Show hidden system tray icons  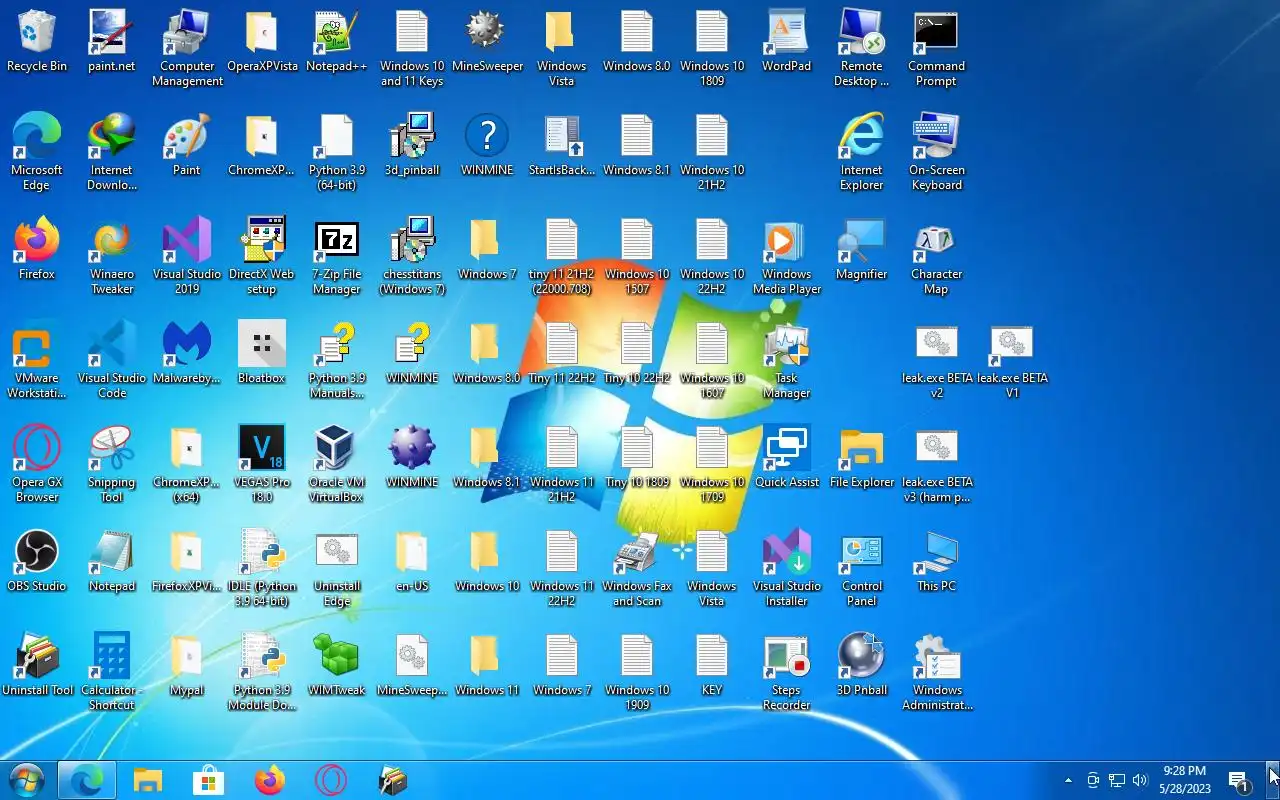(1068, 780)
